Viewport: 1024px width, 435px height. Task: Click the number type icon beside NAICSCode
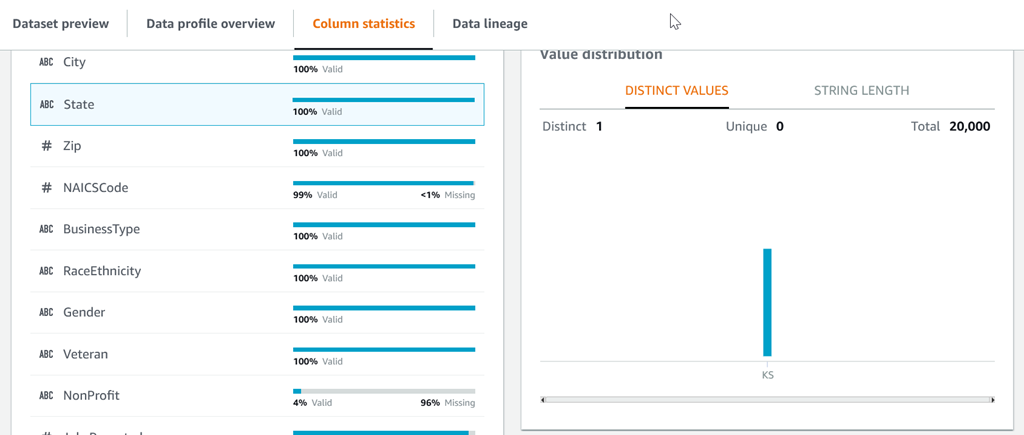tap(46, 188)
